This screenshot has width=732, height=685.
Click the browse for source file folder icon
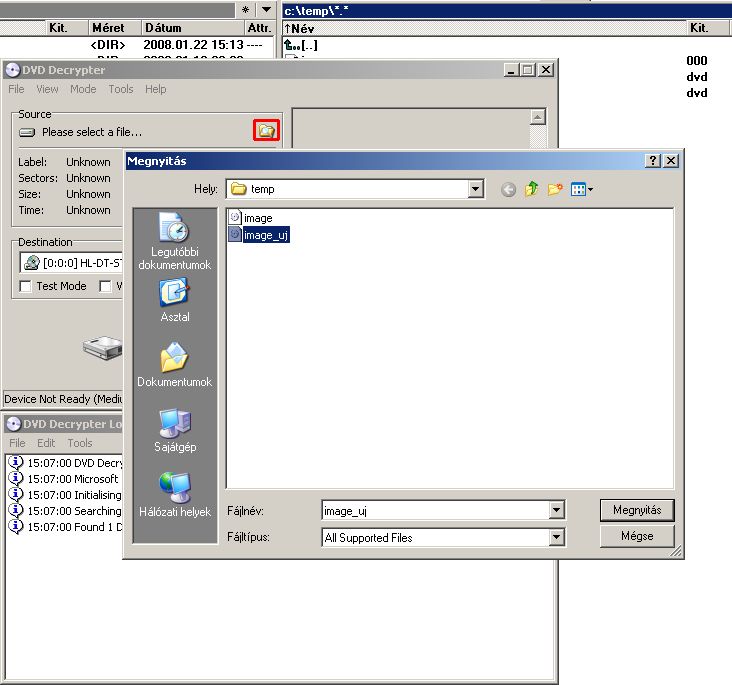click(266, 131)
